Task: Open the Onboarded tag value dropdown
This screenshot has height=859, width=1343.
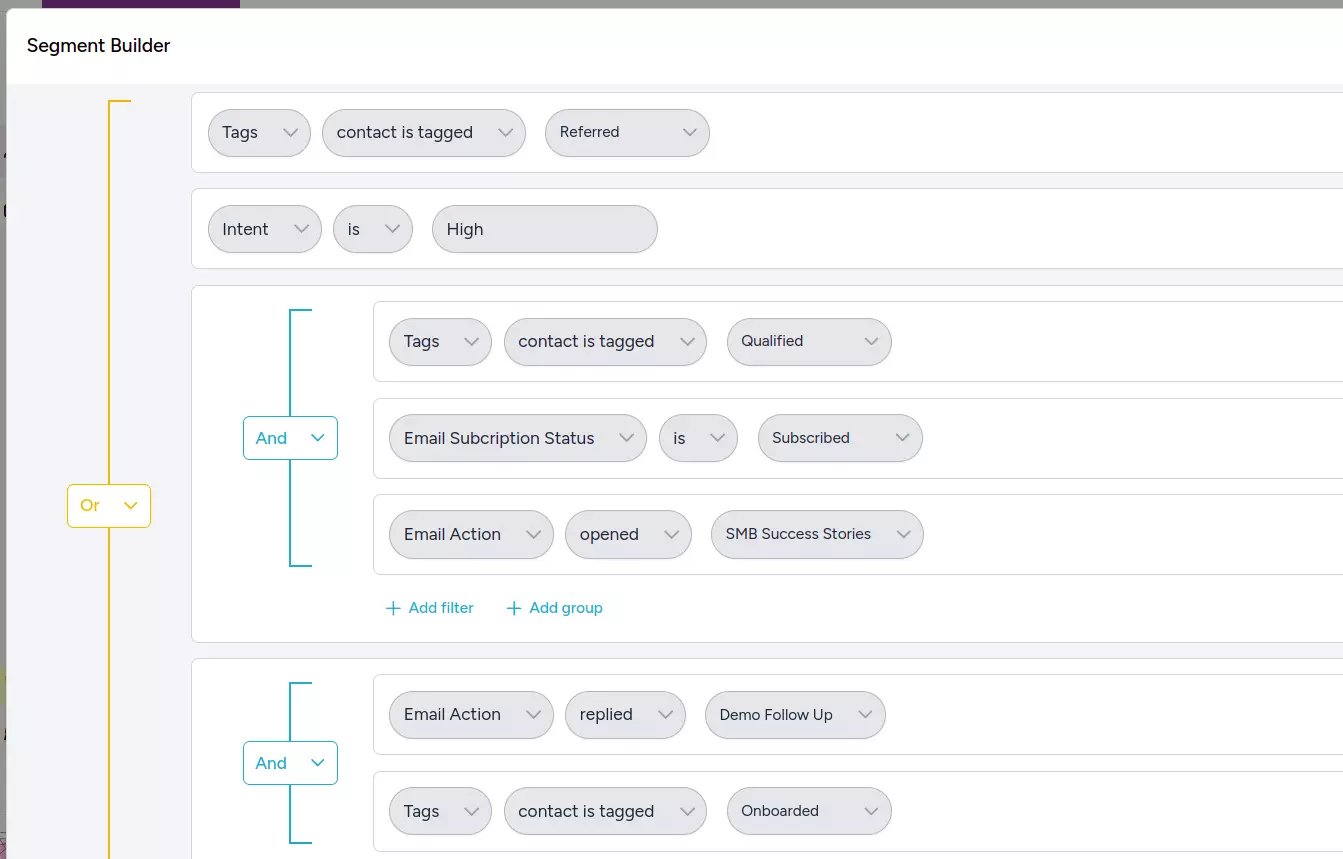Action: [809, 811]
